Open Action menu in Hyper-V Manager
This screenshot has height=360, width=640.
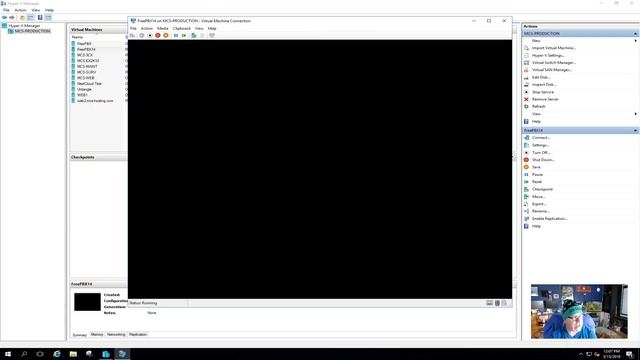tap(20, 10)
